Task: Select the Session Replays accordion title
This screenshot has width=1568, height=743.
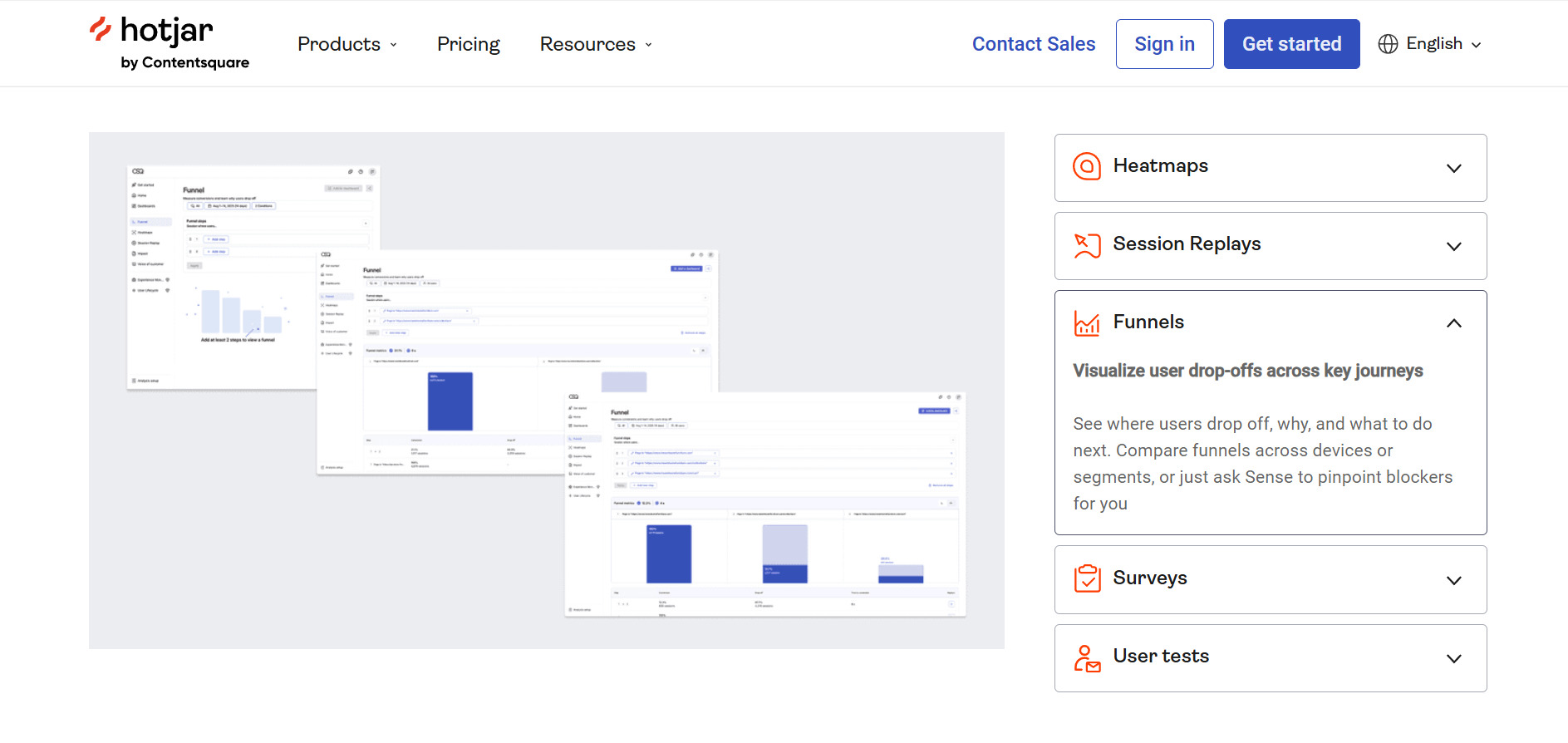Action: tap(1187, 244)
